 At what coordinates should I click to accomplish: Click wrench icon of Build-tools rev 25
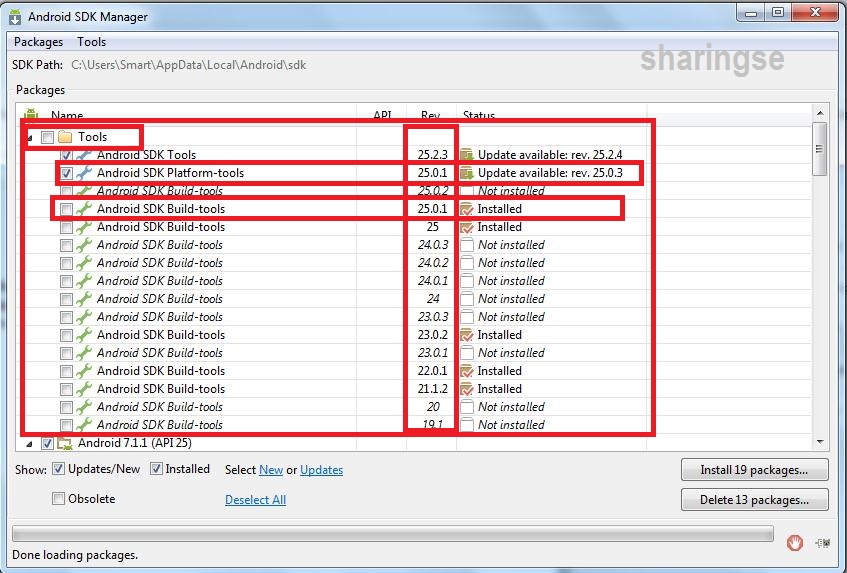point(83,227)
